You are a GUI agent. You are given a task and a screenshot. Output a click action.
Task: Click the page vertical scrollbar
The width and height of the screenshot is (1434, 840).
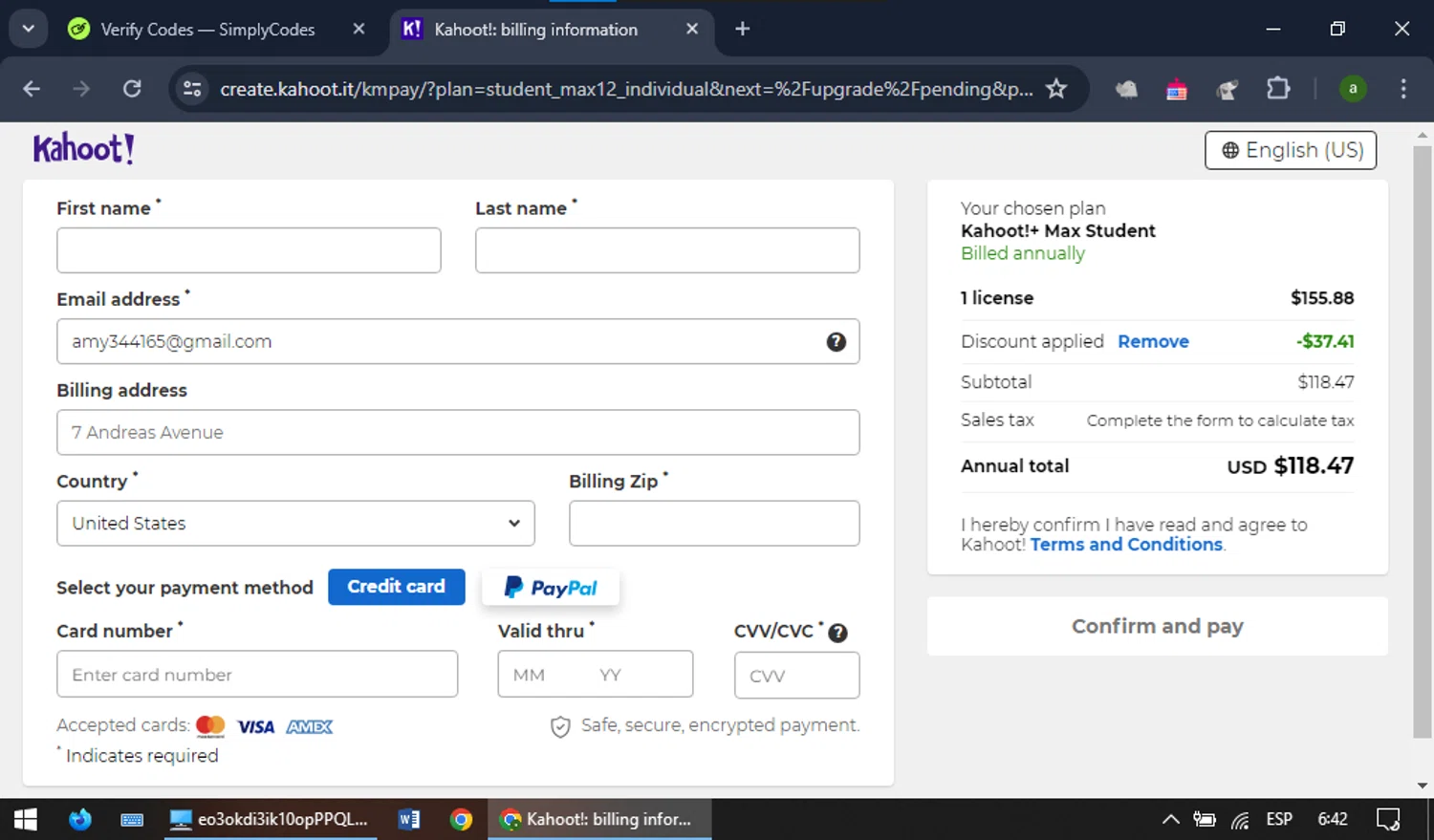pyautogui.click(x=1423, y=442)
